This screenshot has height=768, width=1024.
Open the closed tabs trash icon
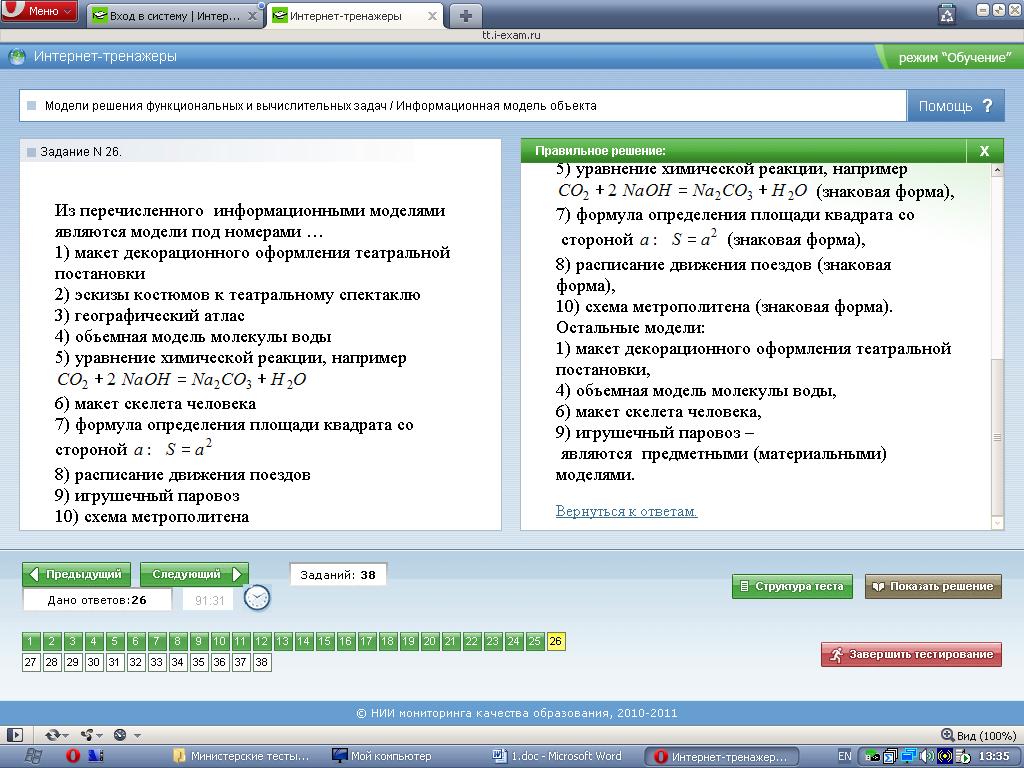[x=946, y=14]
